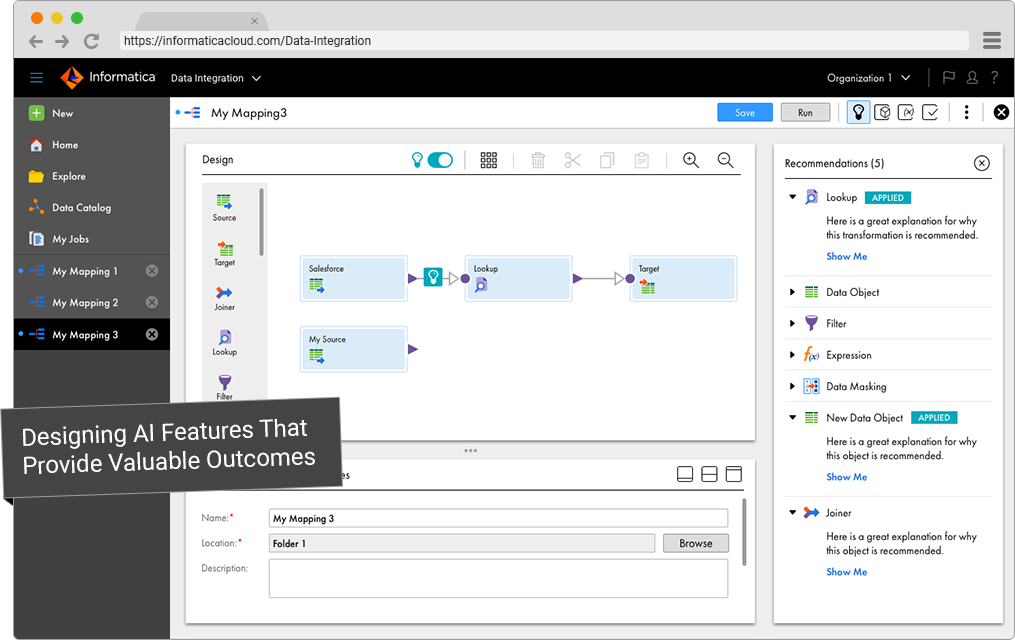Select the Lookup node on canvas

(519, 278)
